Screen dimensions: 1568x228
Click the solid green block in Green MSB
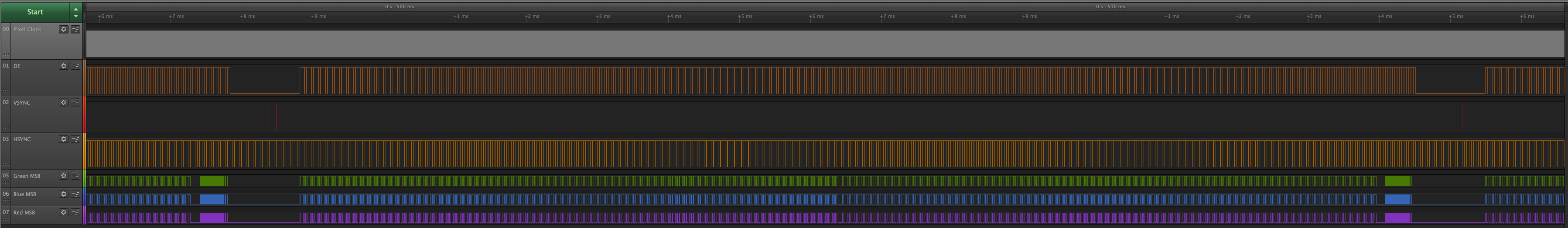coord(212,181)
